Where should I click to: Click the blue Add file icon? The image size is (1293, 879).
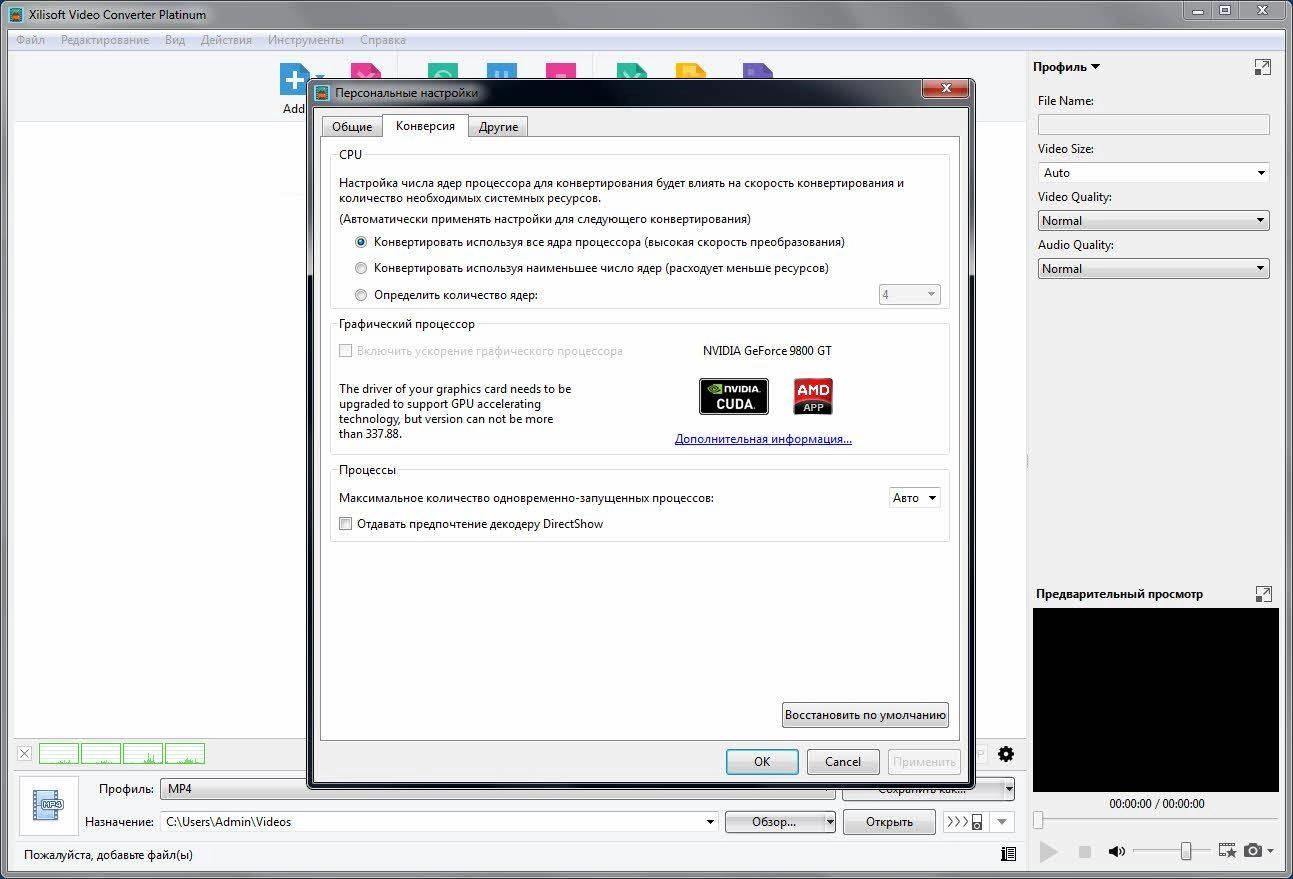295,79
